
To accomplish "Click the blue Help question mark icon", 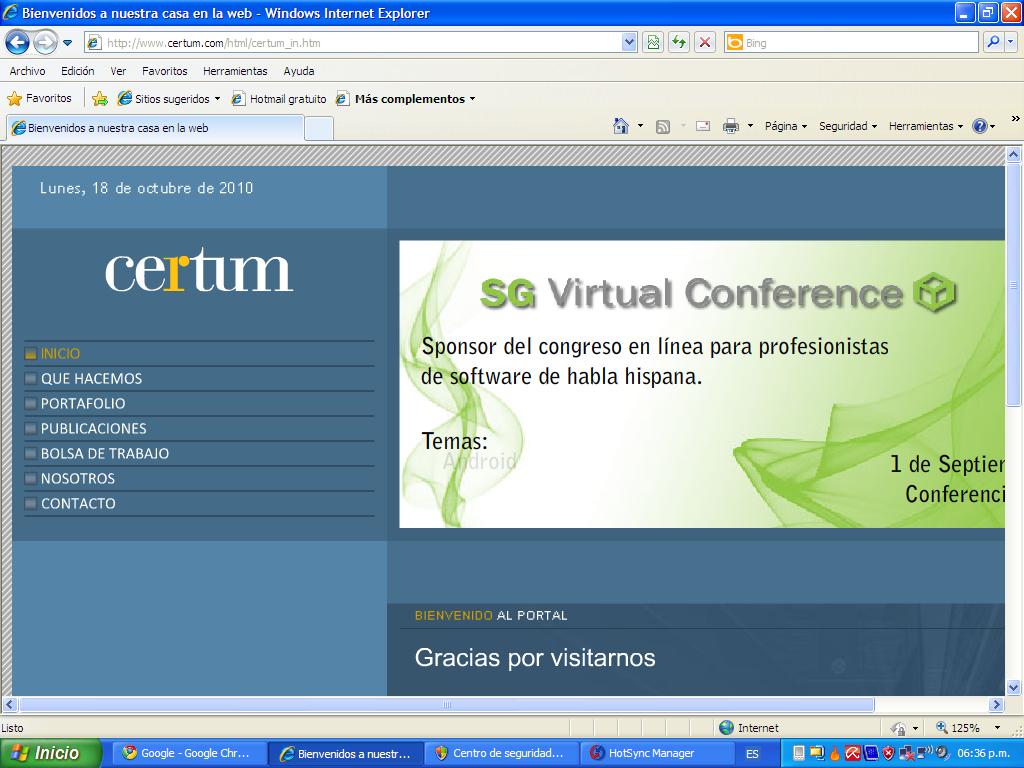I will (x=980, y=126).
